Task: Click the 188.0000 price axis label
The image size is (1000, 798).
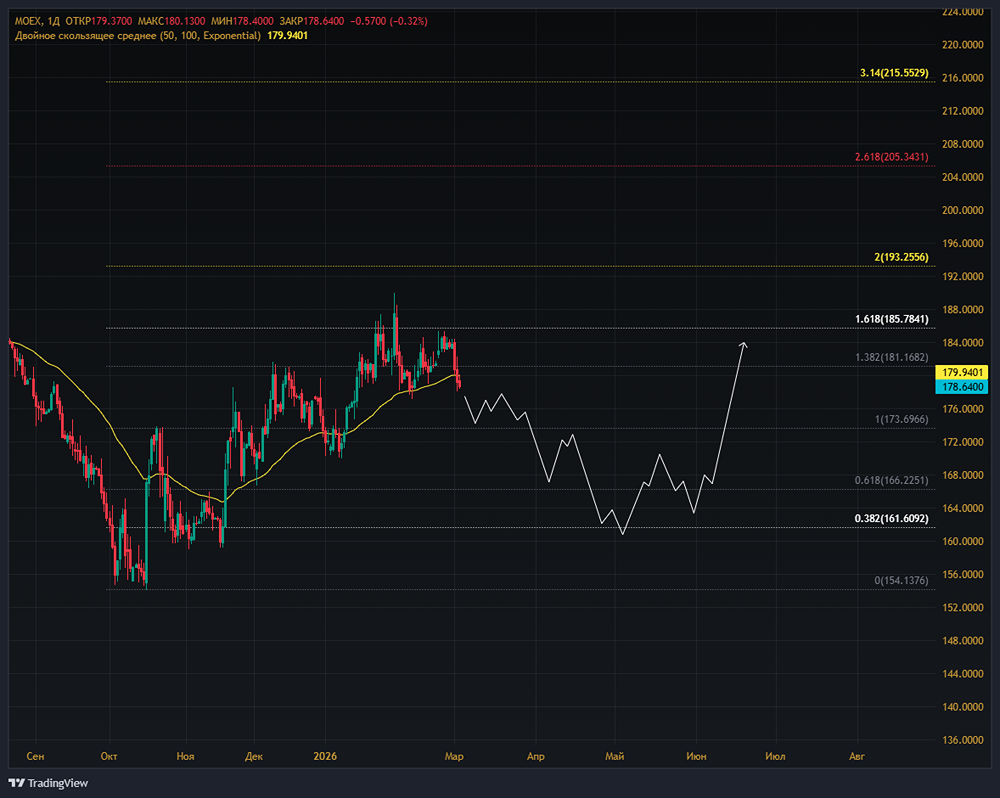Action: pos(962,309)
